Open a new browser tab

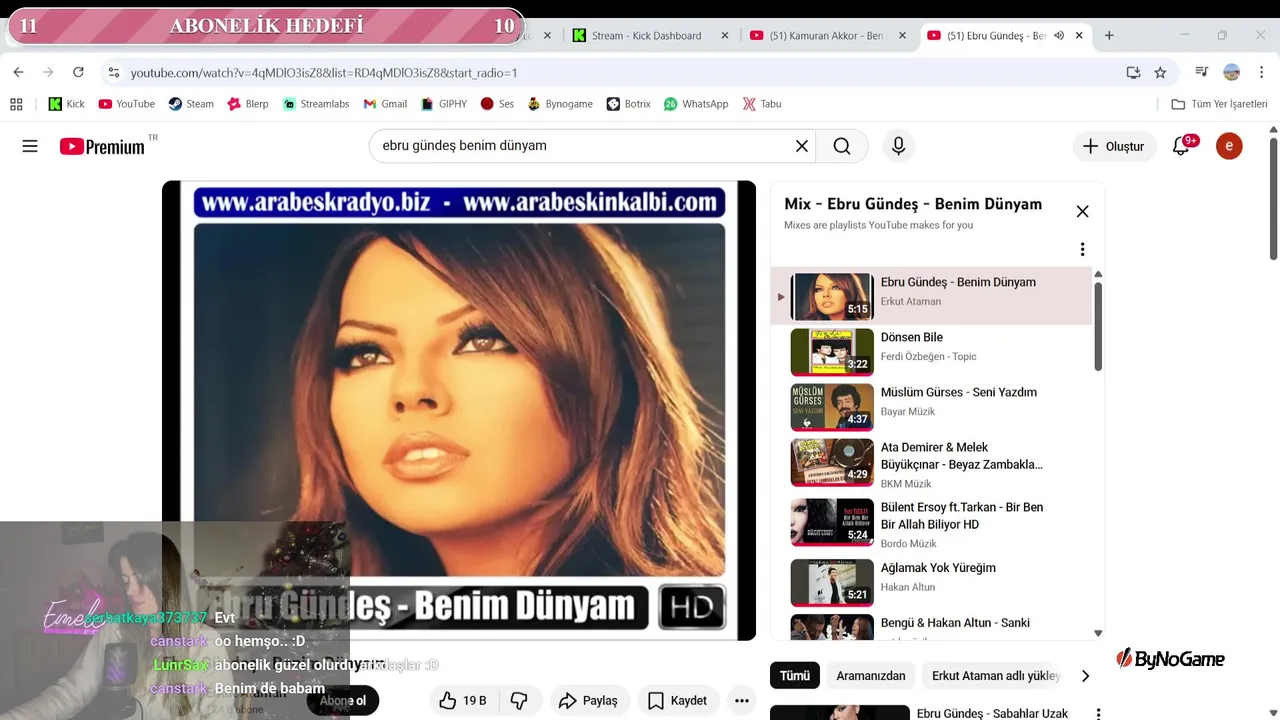click(x=1109, y=35)
